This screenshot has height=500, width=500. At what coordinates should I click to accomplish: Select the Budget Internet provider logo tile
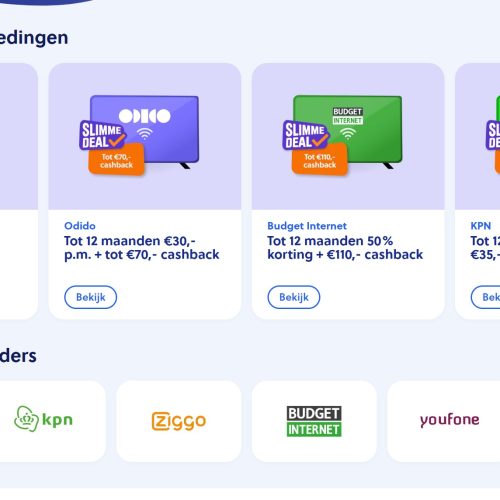pyautogui.click(x=314, y=421)
